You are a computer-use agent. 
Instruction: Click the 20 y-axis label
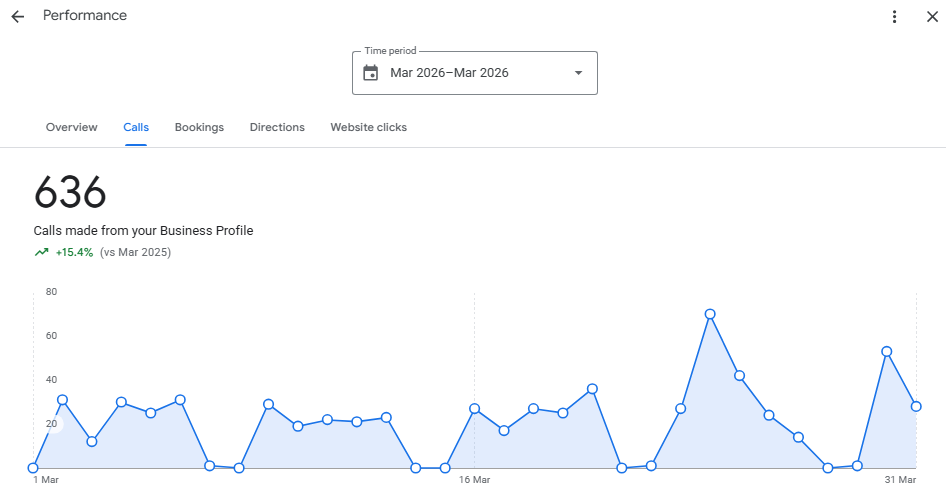click(51, 424)
